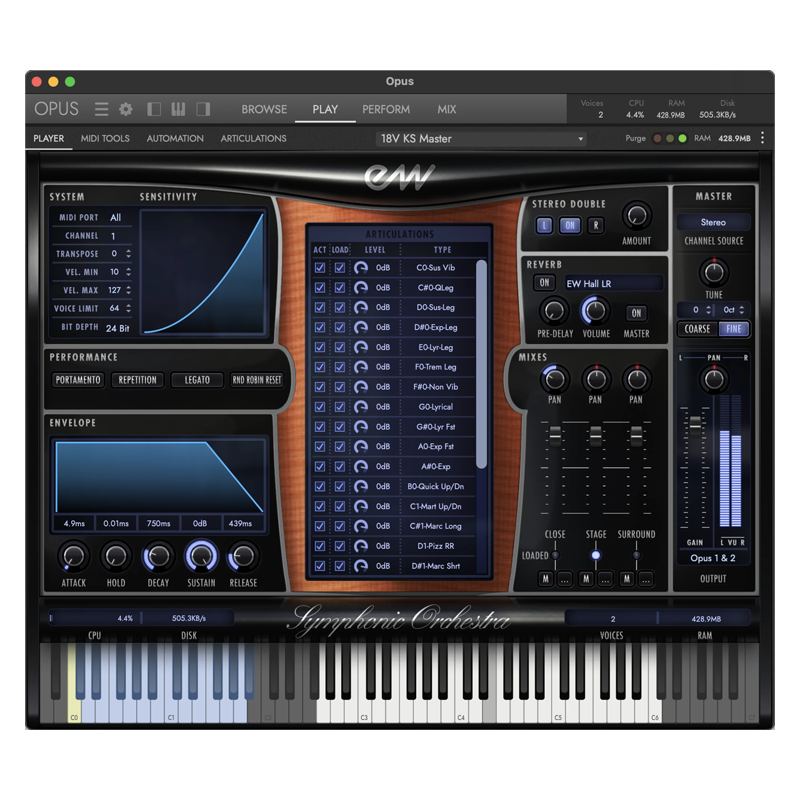800x800 pixels.
Task: Open settings via the gear icon
Action: coord(126,109)
